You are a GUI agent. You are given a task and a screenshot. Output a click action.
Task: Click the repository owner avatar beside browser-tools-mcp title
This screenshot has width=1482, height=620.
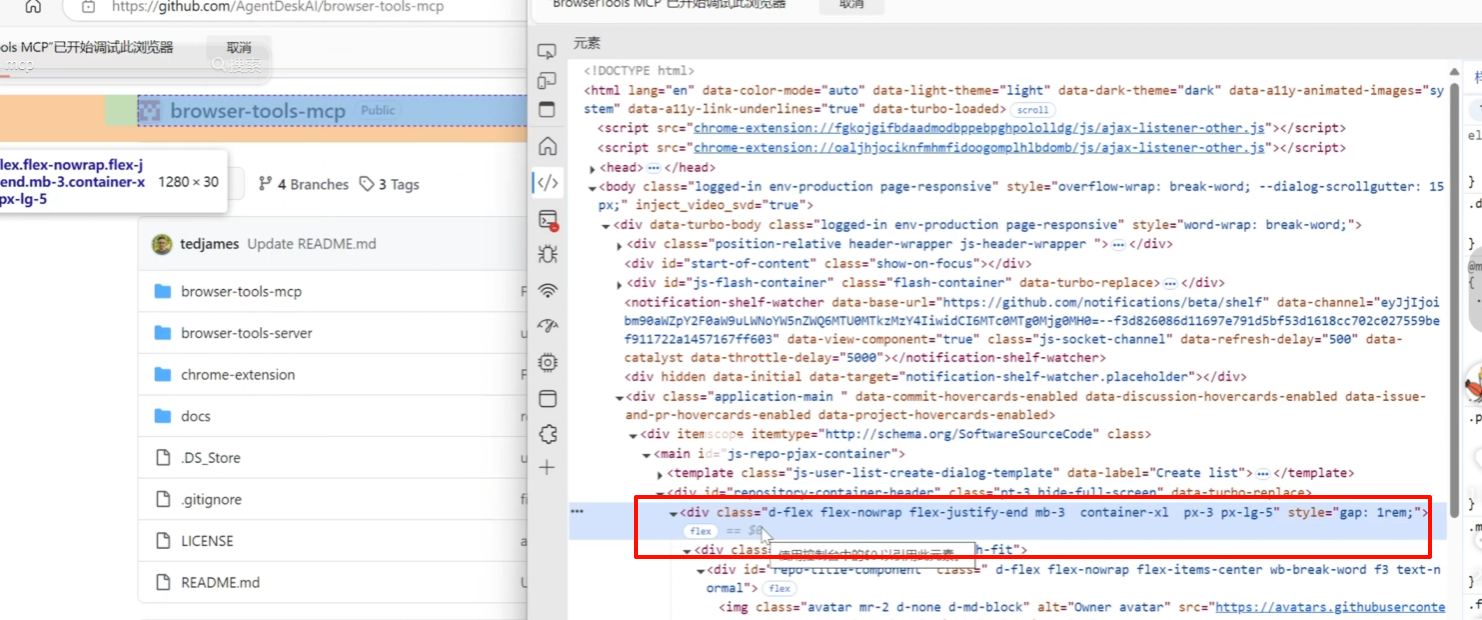(x=149, y=111)
